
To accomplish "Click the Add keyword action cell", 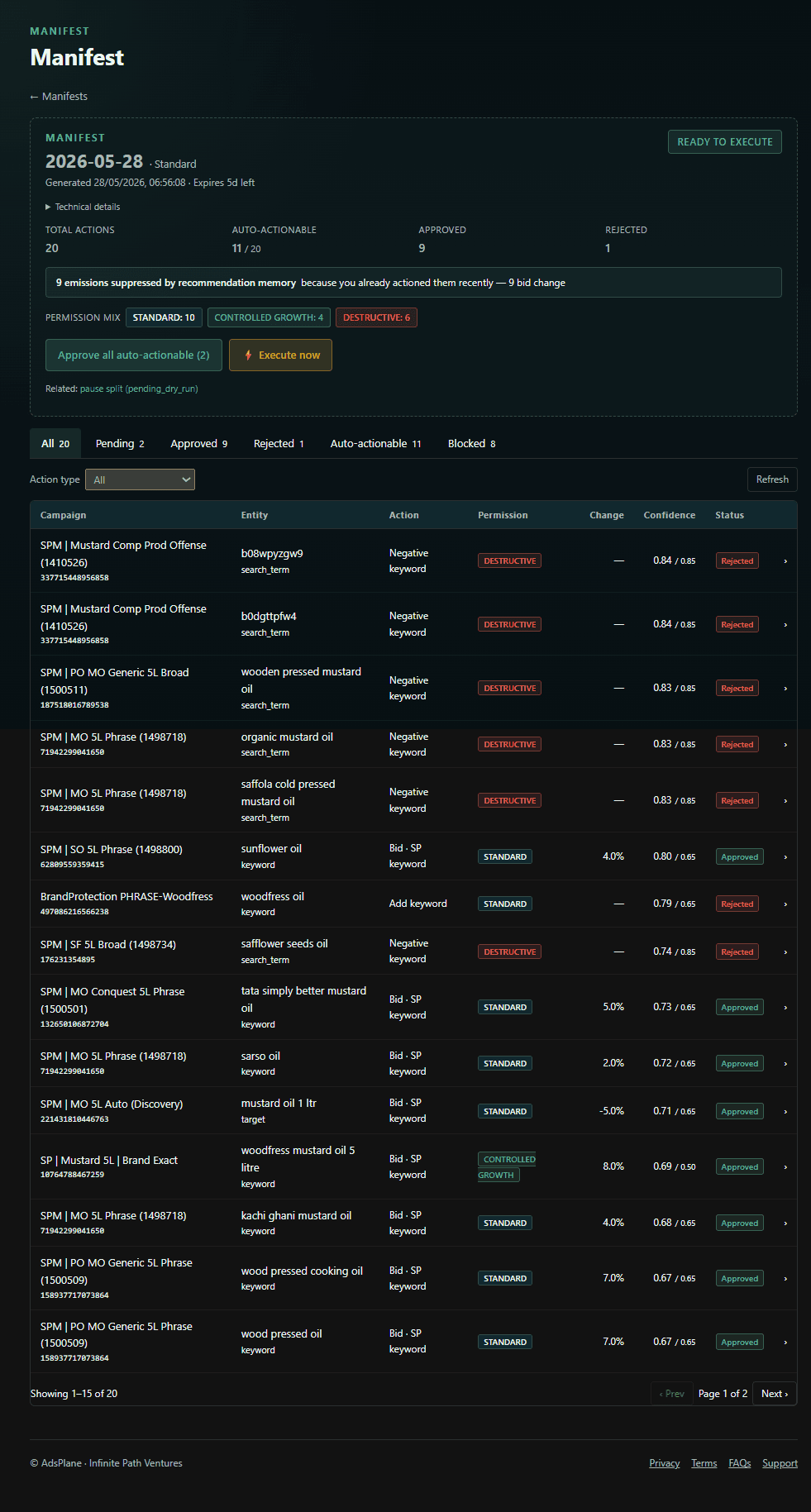I will click(x=418, y=904).
